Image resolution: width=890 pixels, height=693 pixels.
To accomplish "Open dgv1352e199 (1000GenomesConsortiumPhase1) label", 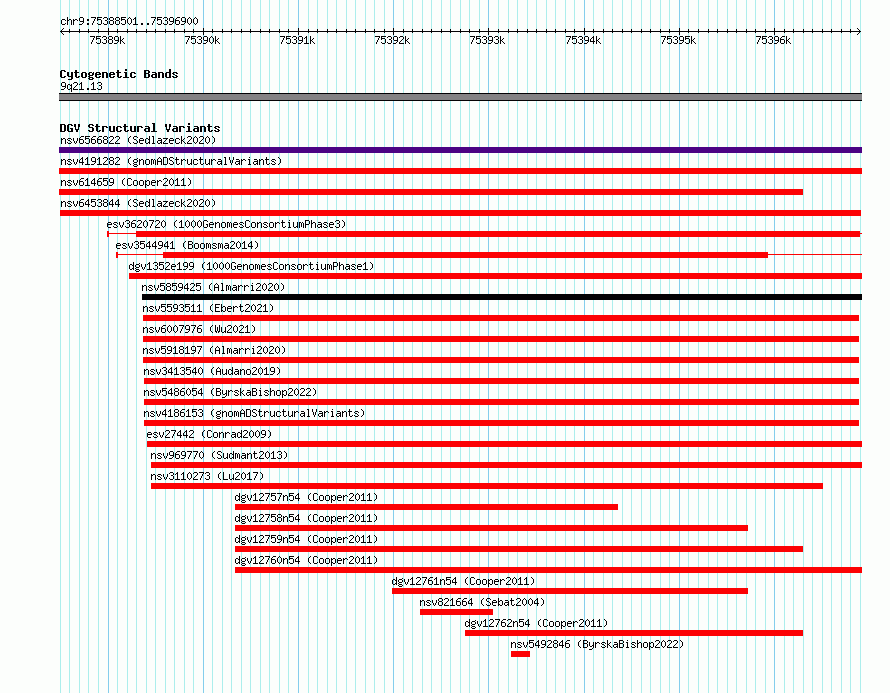I will pos(251,266).
